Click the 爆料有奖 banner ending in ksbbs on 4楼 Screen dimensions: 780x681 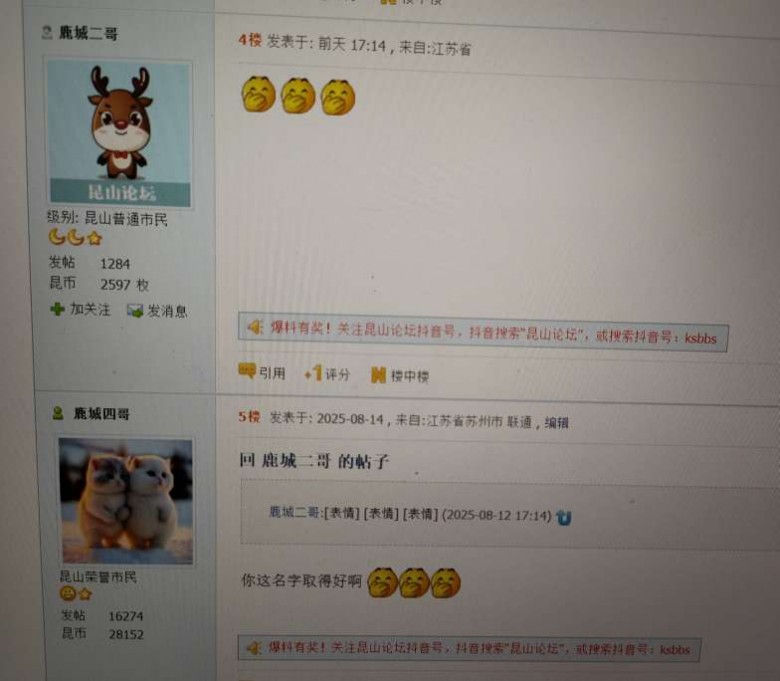(483, 332)
